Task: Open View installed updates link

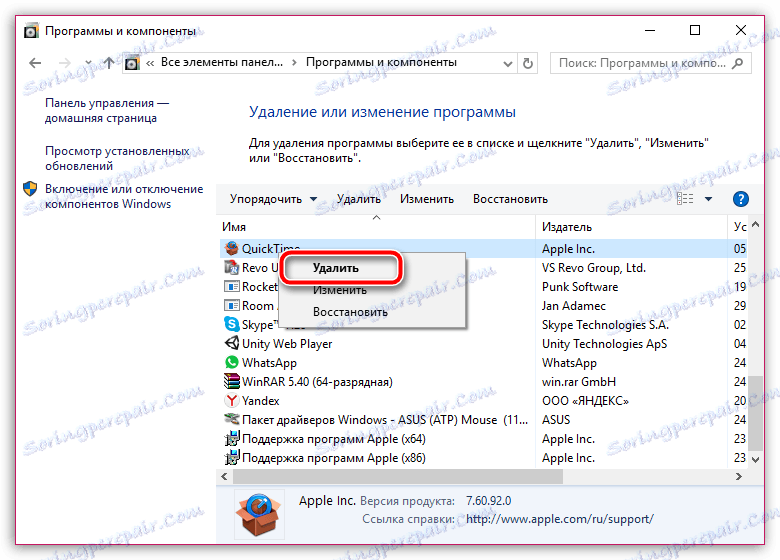Action: [117, 158]
